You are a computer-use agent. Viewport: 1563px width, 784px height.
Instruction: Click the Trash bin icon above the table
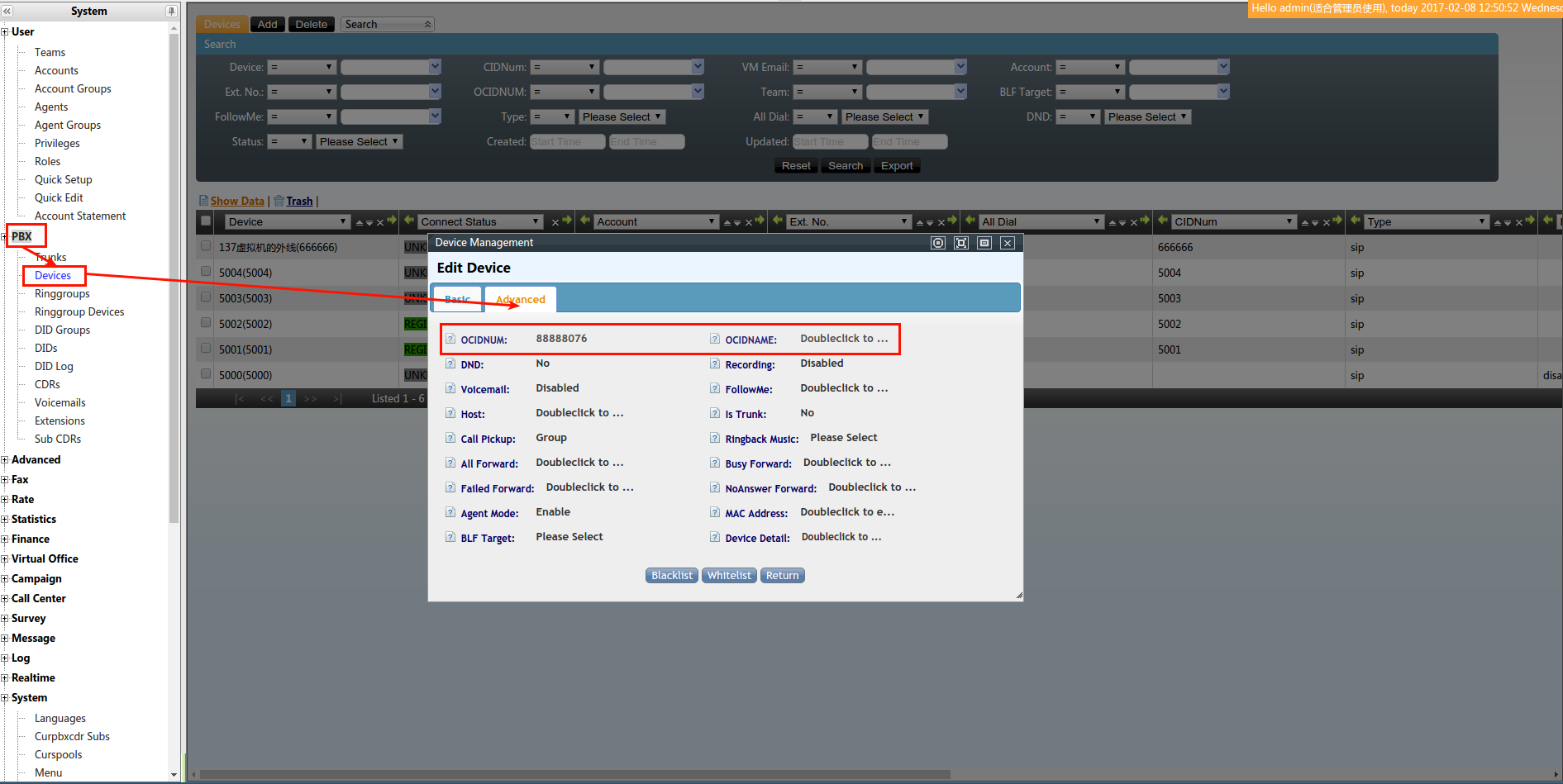point(279,201)
